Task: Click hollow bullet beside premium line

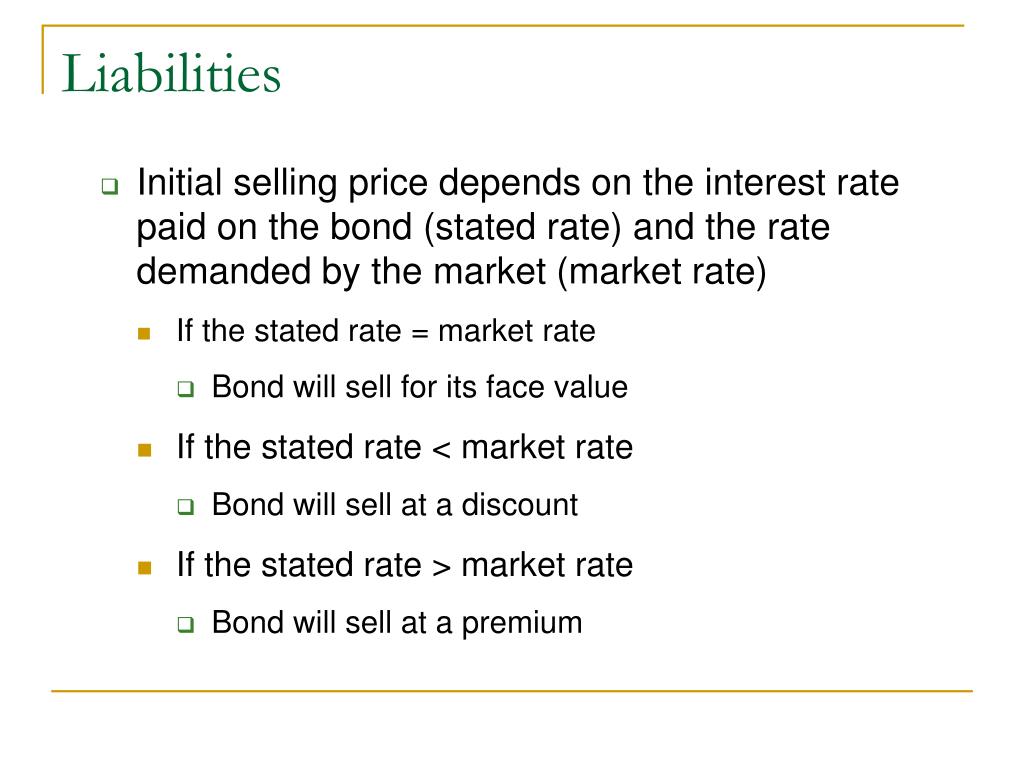Action: 186,624
